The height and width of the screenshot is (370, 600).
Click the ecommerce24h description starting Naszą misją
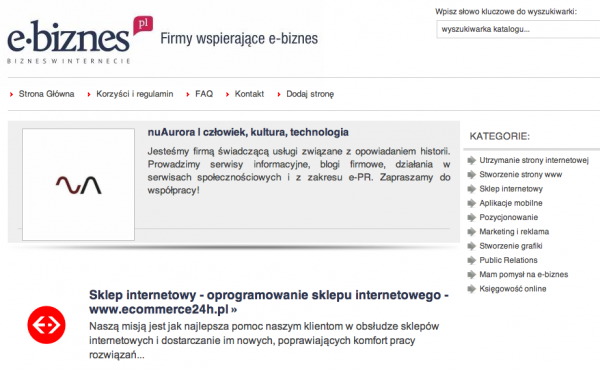coord(264,341)
